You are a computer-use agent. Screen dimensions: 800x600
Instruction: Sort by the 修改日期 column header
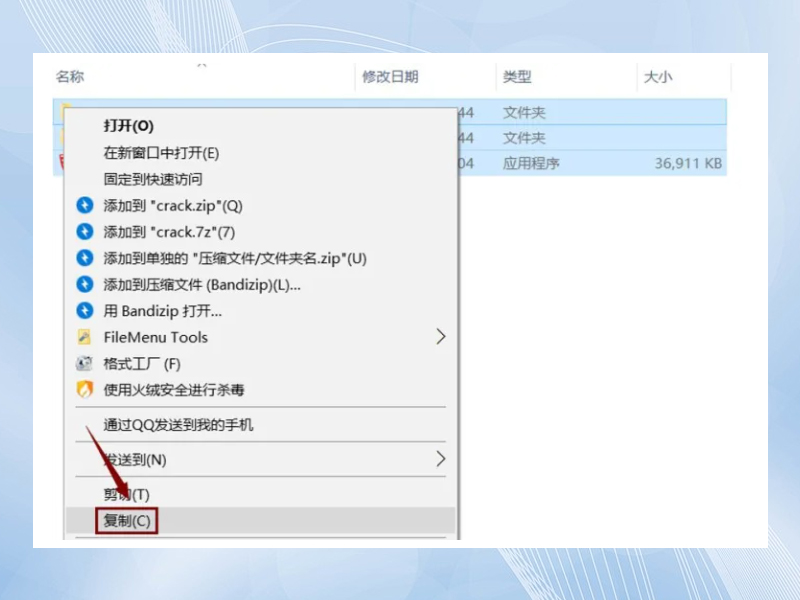390,77
